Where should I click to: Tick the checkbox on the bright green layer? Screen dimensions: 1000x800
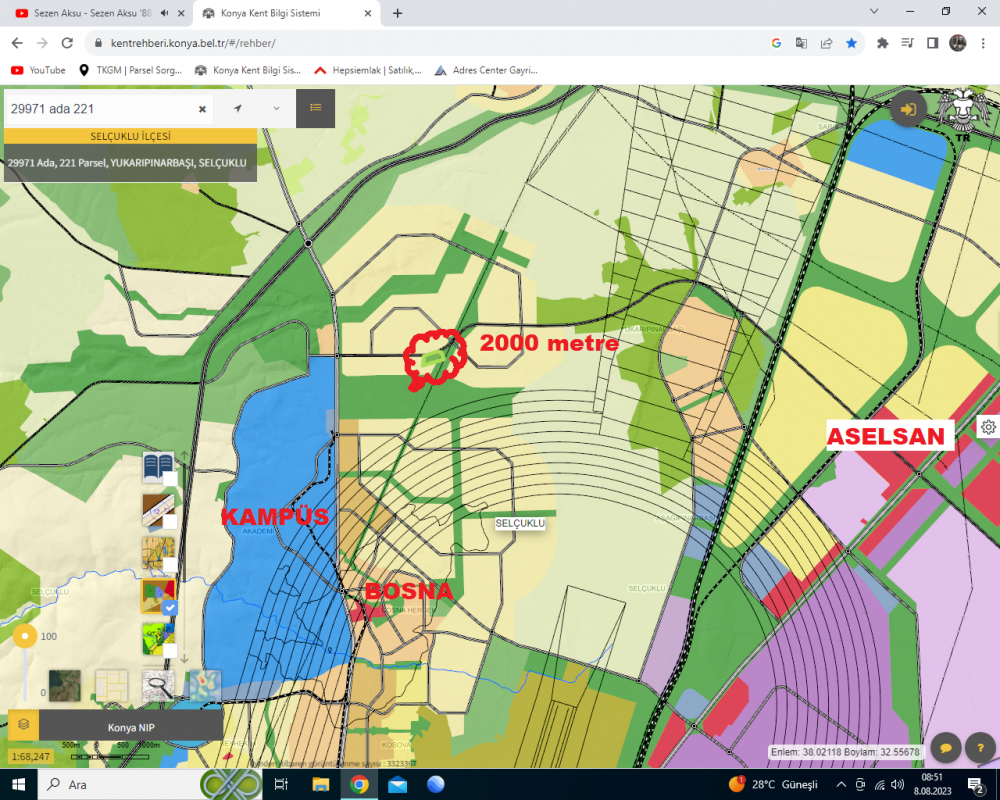[170, 651]
